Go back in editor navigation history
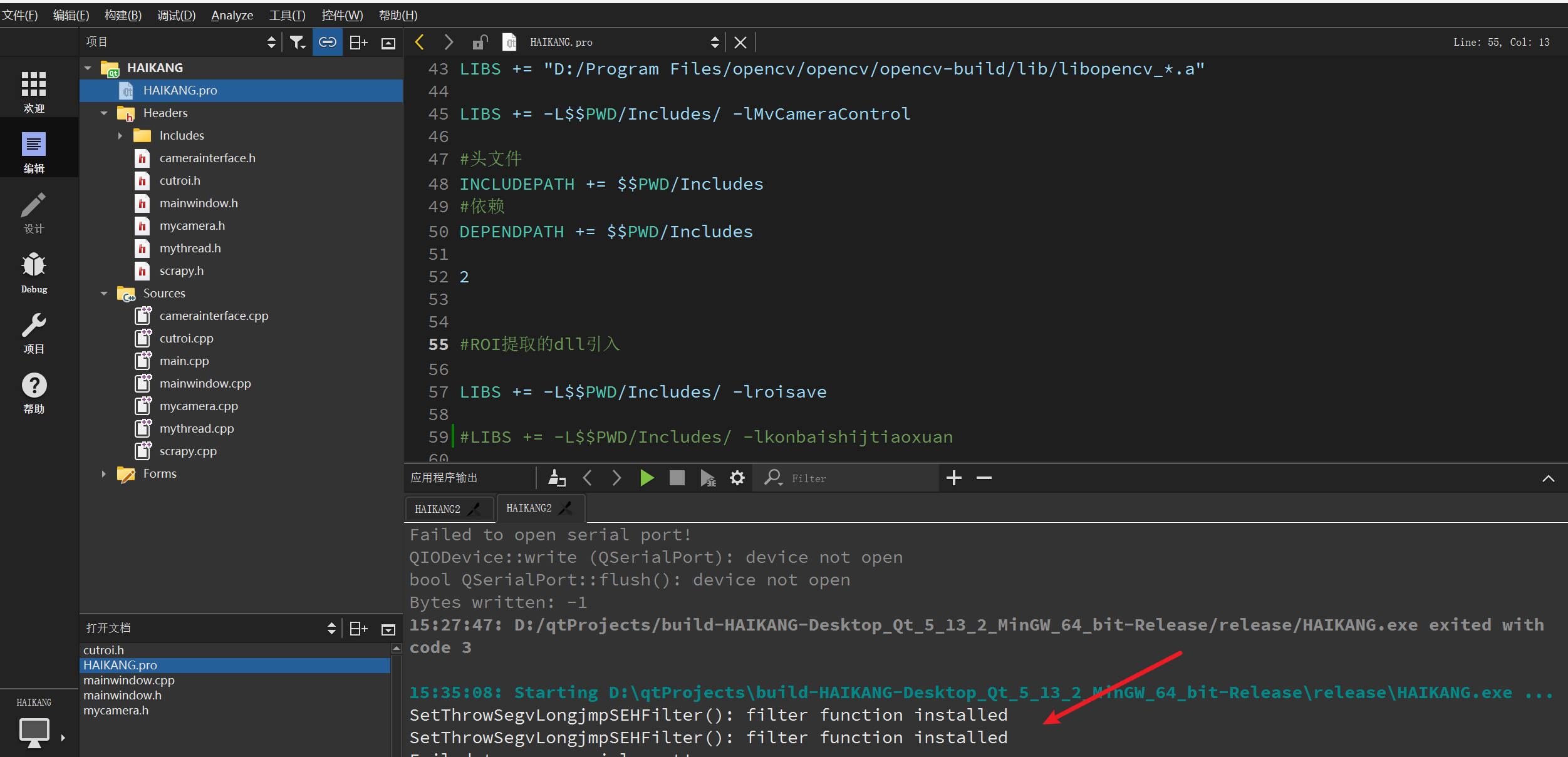This screenshot has height=757, width=1568. pyautogui.click(x=419, y=42)
